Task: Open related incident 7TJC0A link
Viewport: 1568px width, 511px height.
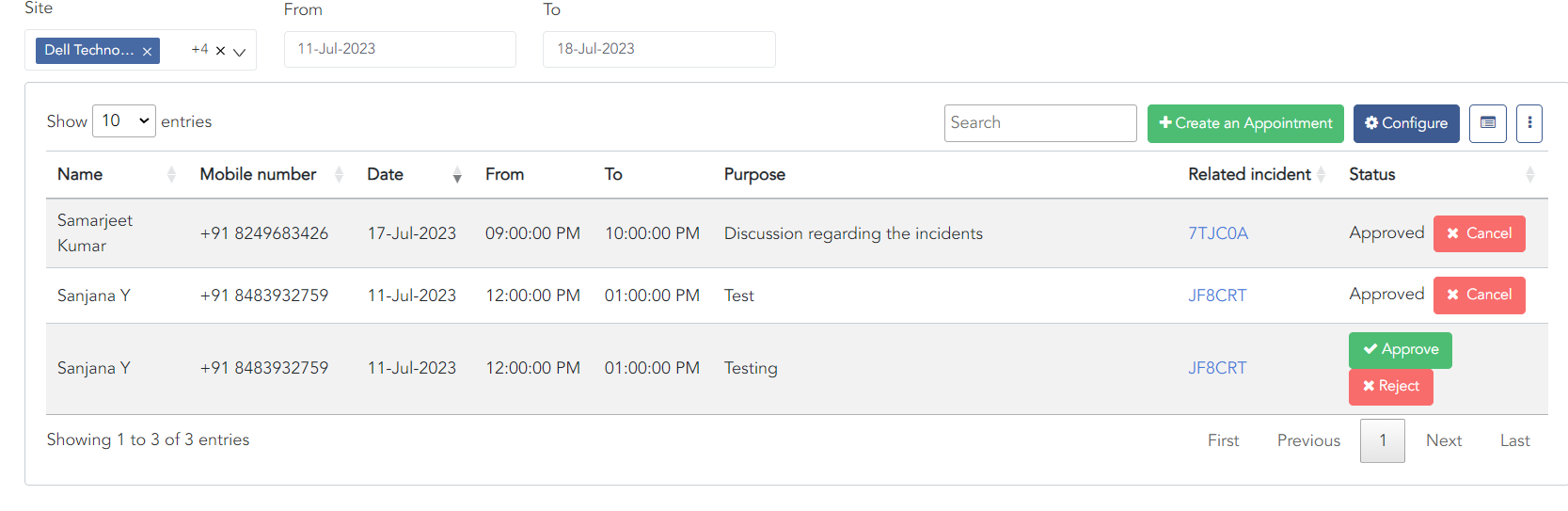Action: [1217, 233]
